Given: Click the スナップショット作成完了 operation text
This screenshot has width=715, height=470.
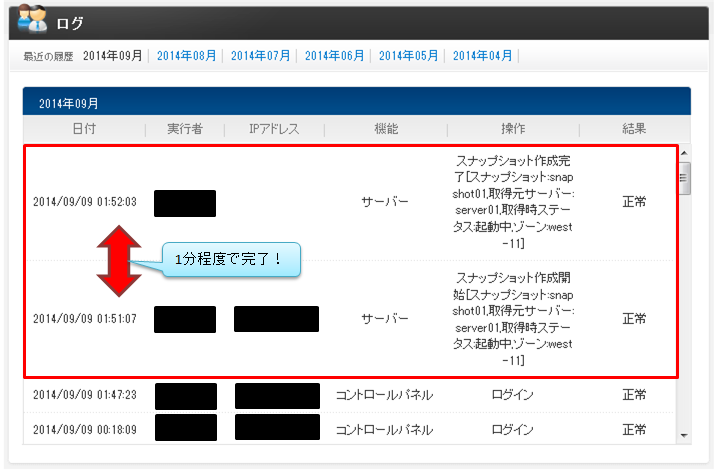Looking at the screenshot, I should [x=513, y=202].
